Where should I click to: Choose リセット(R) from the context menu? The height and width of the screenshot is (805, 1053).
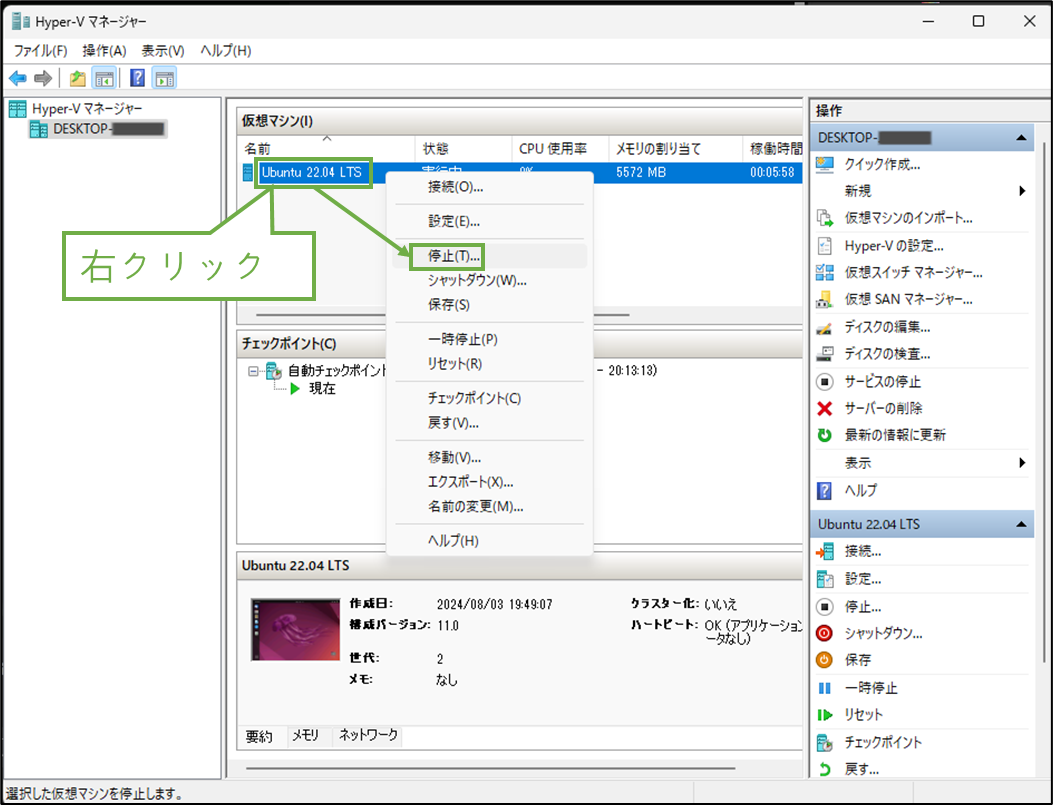(x=490, y=364)
